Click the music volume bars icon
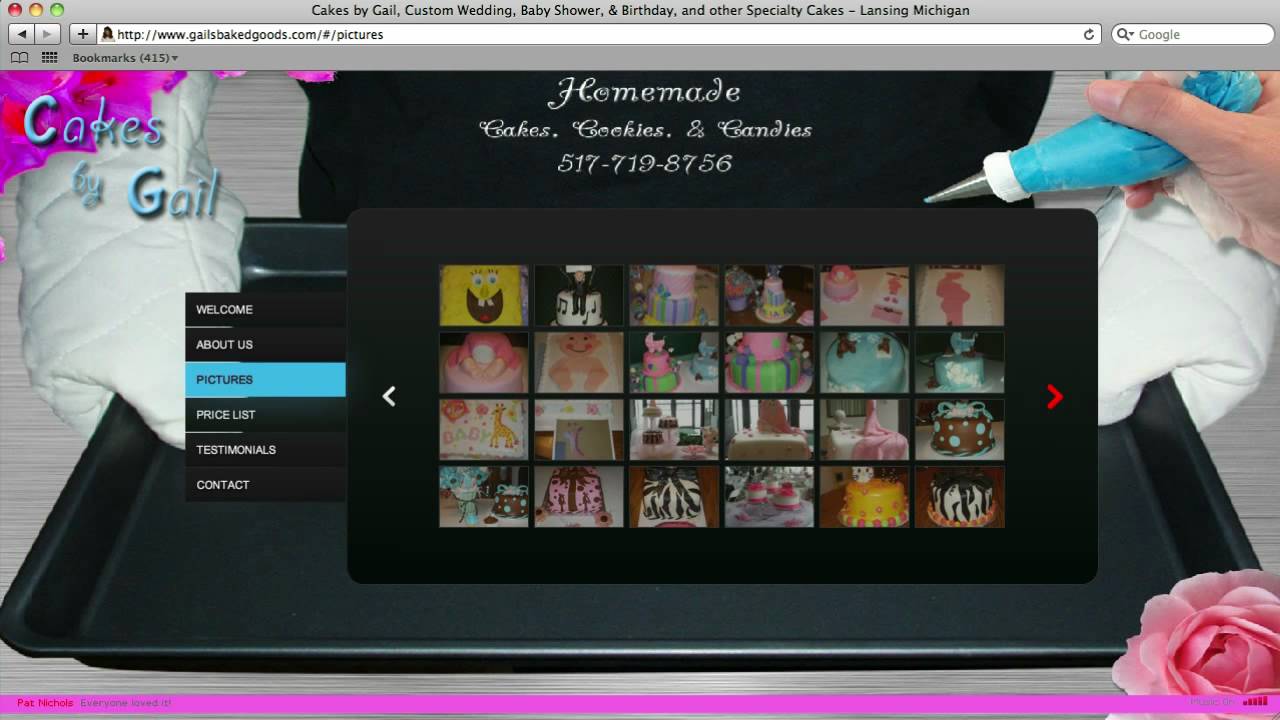 click(x=1254, y=702)
